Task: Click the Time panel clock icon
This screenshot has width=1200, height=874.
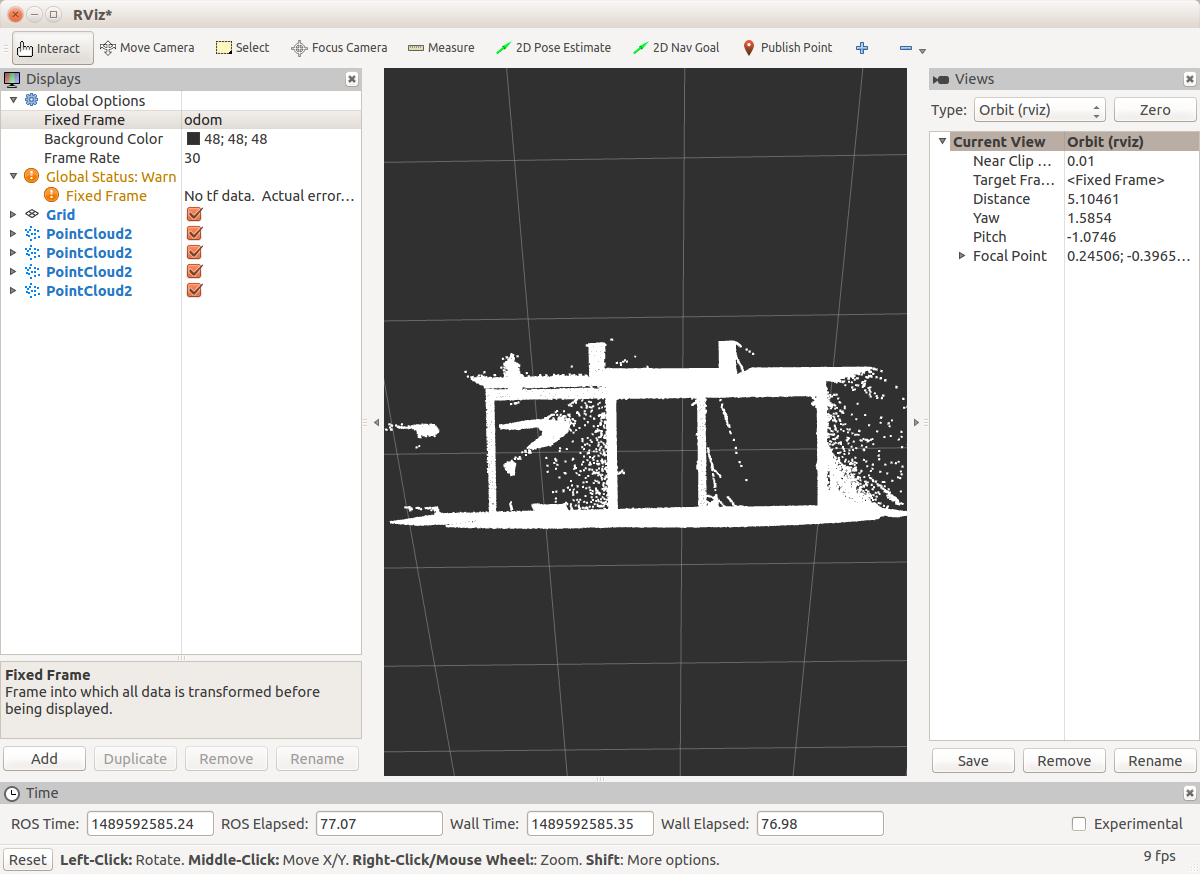Action: [x=12, y=793]
